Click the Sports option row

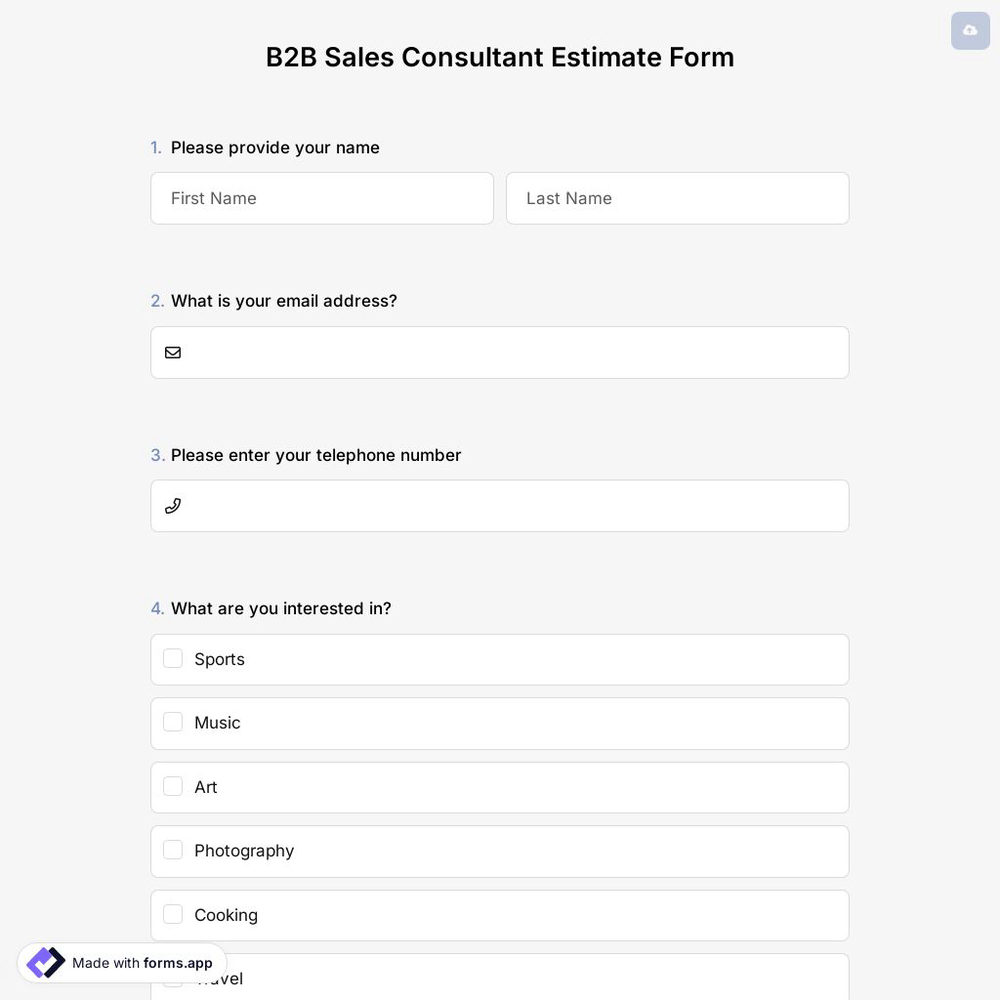500,658
